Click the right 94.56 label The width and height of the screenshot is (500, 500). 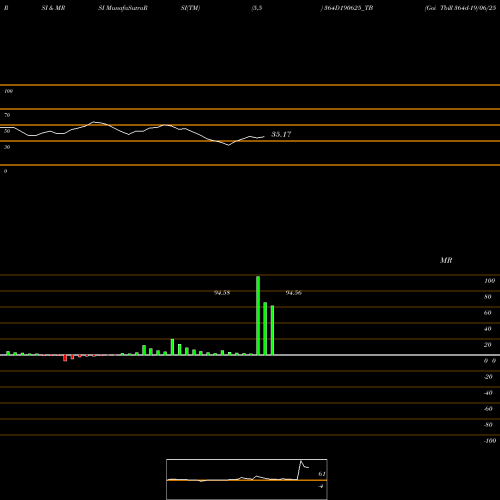tap(294, 293)
